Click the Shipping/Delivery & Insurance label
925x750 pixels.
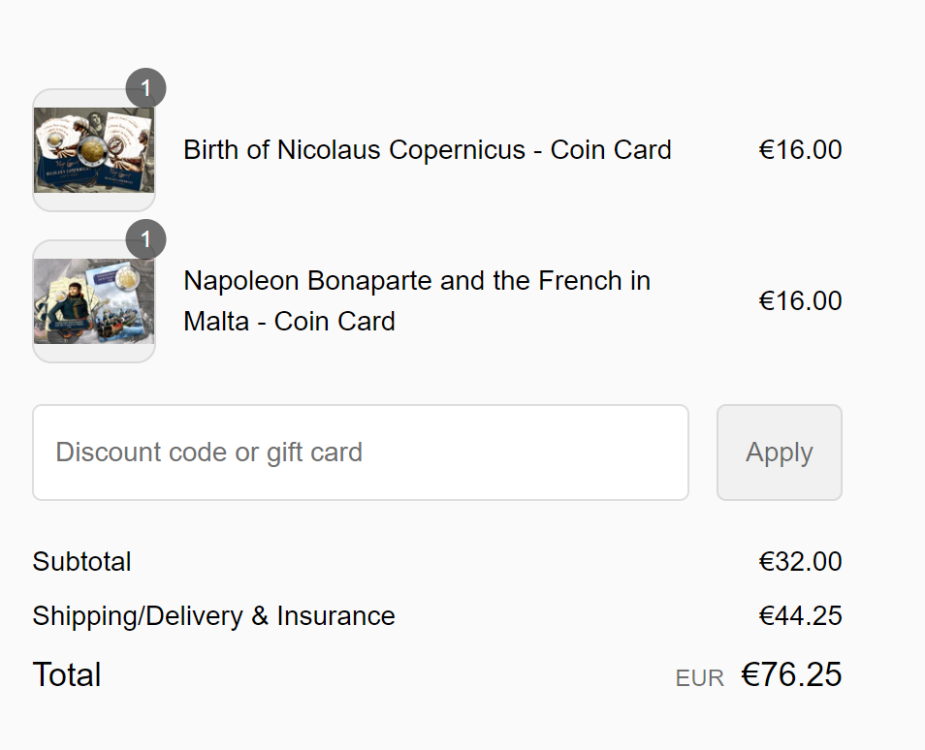point(214,616)
